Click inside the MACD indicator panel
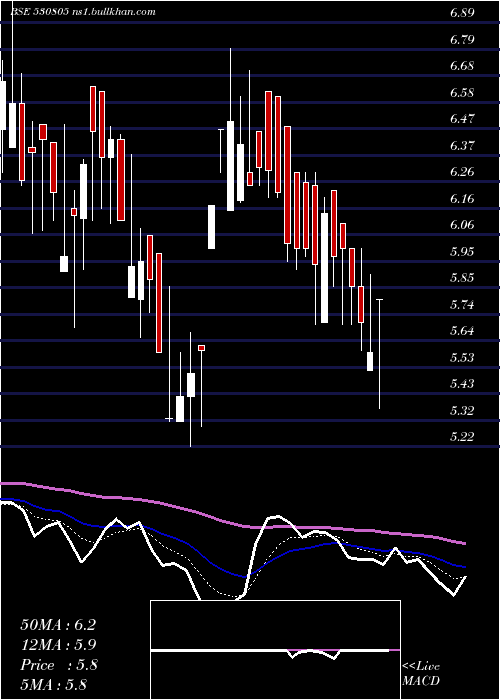Image resolution: width=500 pixels, height=700 pixels. (x=275, y=650)
